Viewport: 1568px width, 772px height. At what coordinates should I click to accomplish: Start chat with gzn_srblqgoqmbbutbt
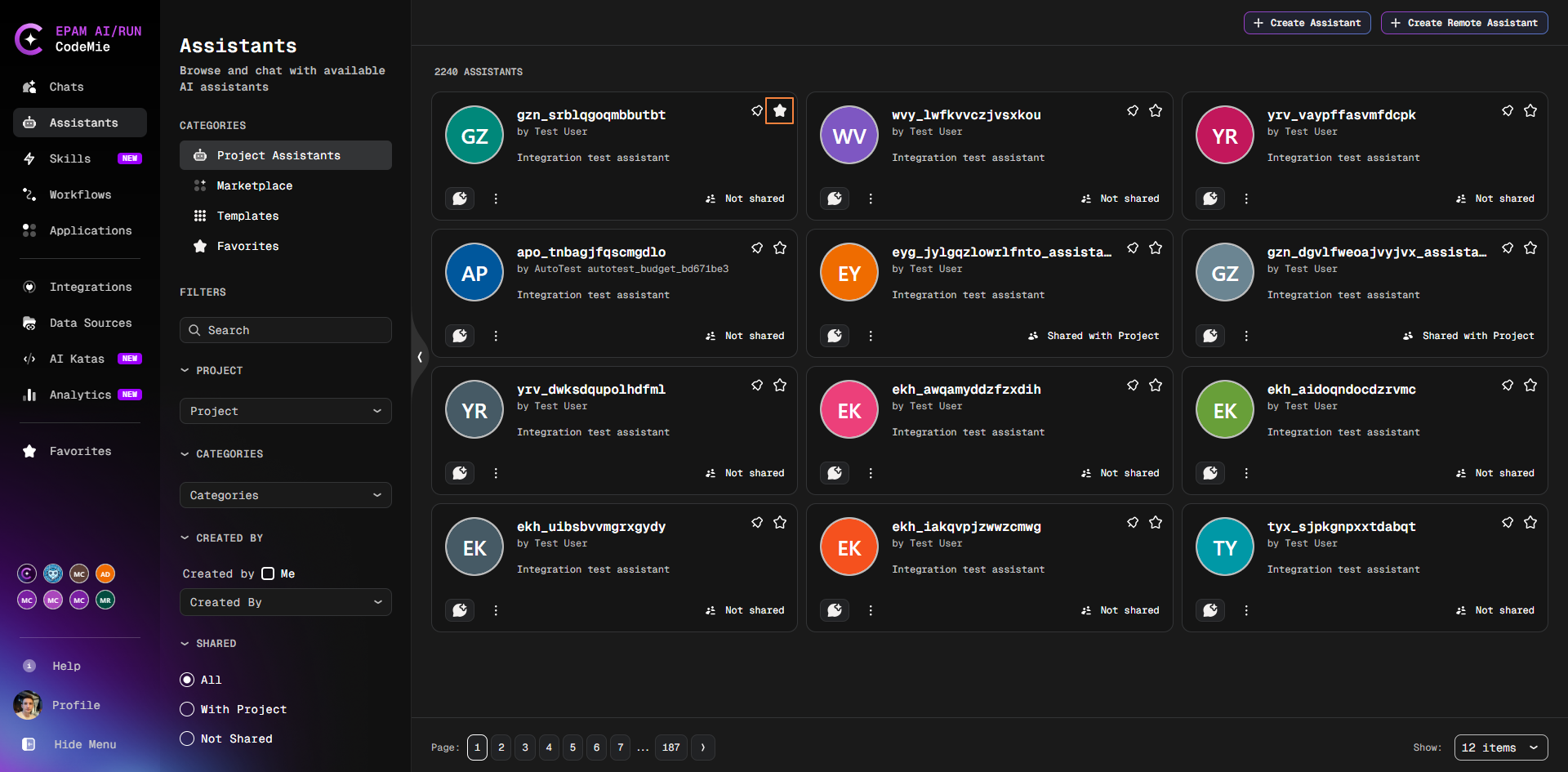[460, 199]
